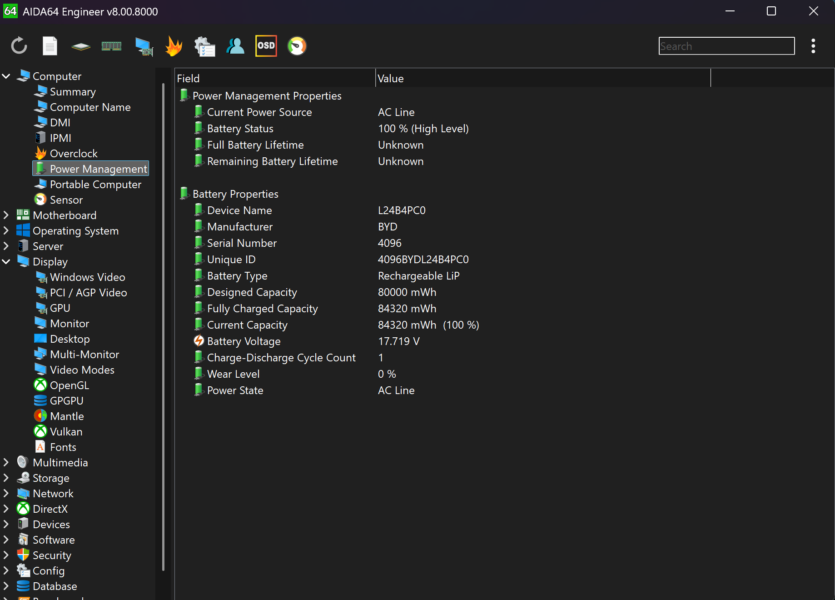Click the Software tree icon
This screenshot has width=835, height=600.
click(x=23, y=540)
